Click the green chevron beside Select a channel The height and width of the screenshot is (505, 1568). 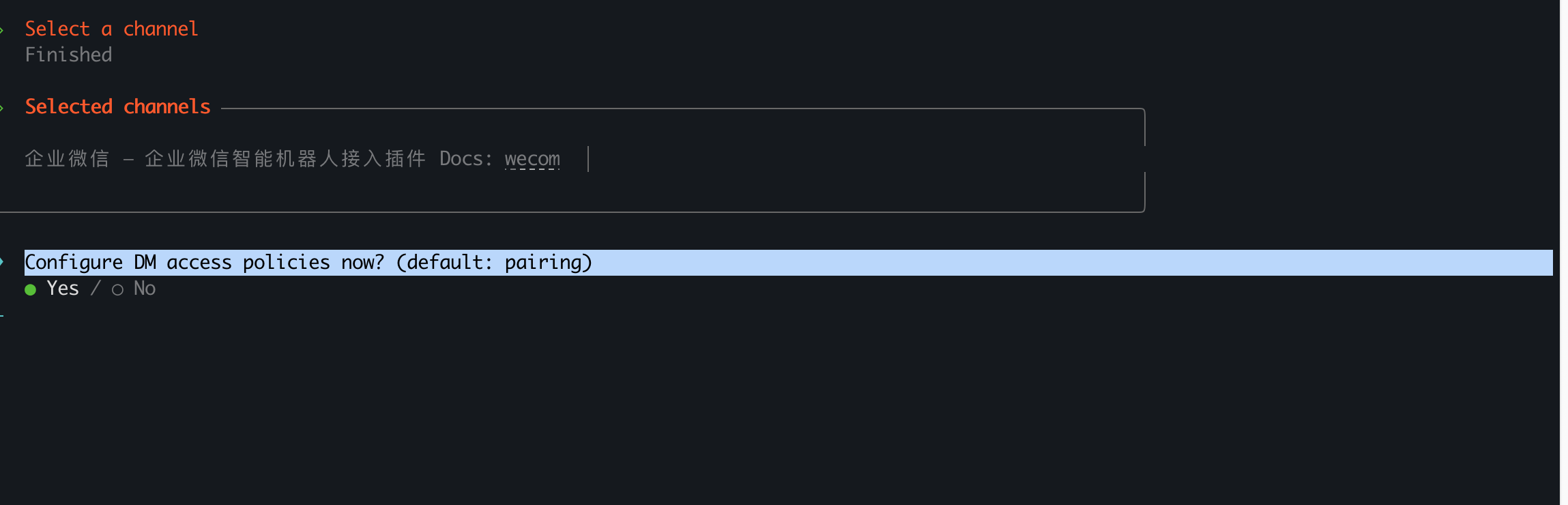pyautogui.click(x=2, y=30)
